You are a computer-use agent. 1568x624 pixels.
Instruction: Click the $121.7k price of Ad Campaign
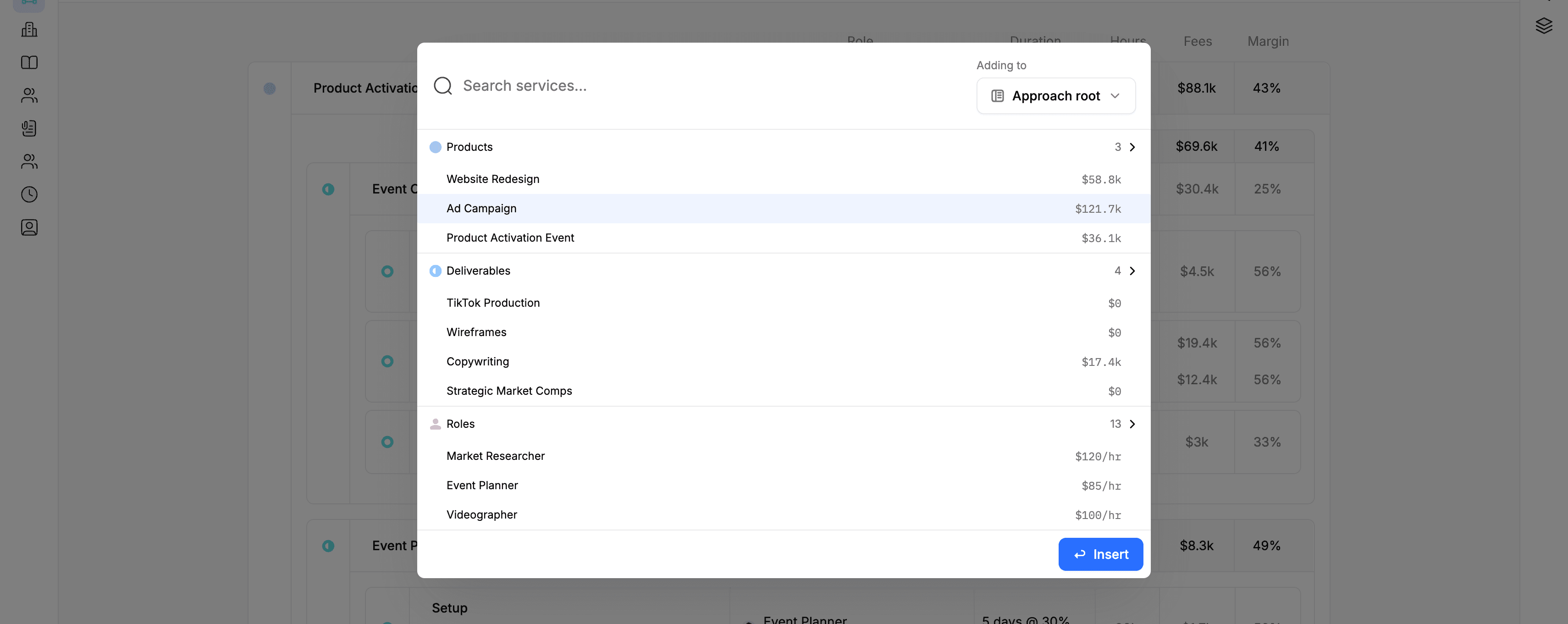coord(1098,209)
